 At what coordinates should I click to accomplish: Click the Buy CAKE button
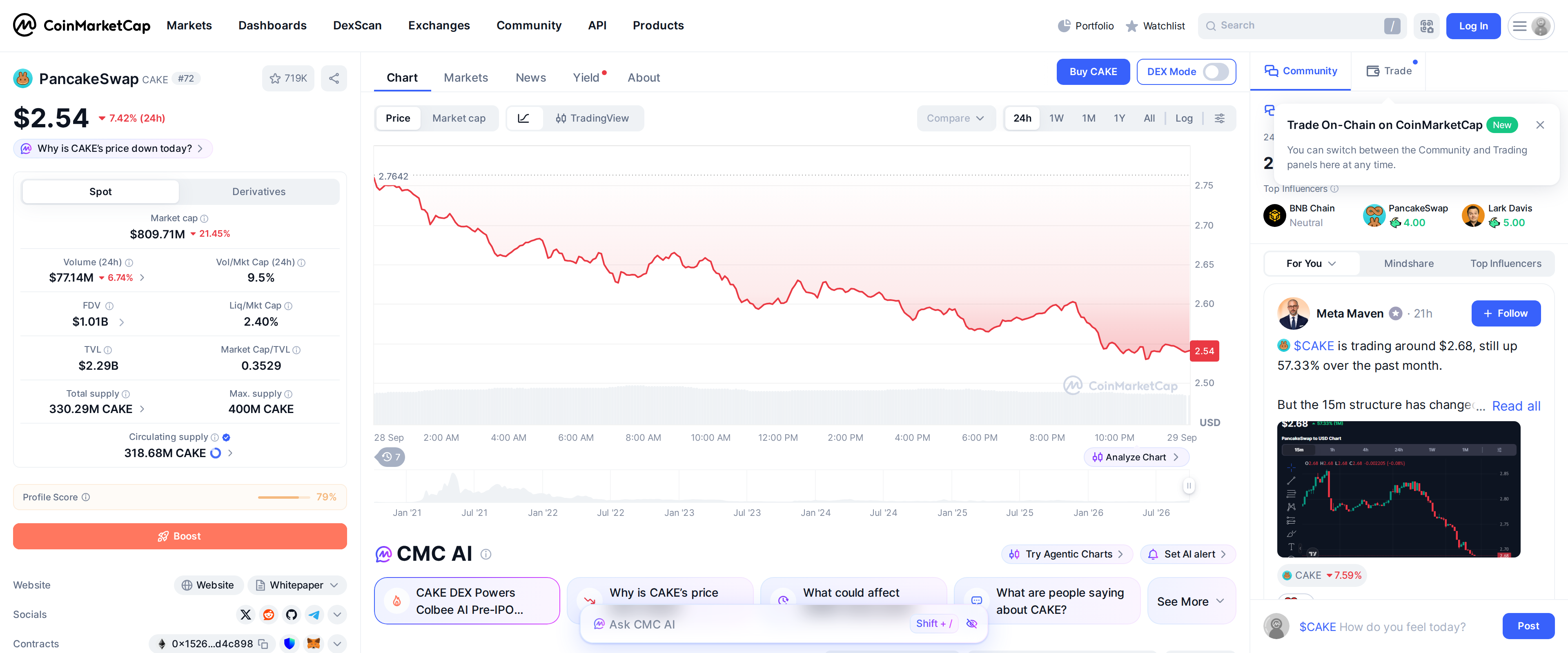(1093, 72)
